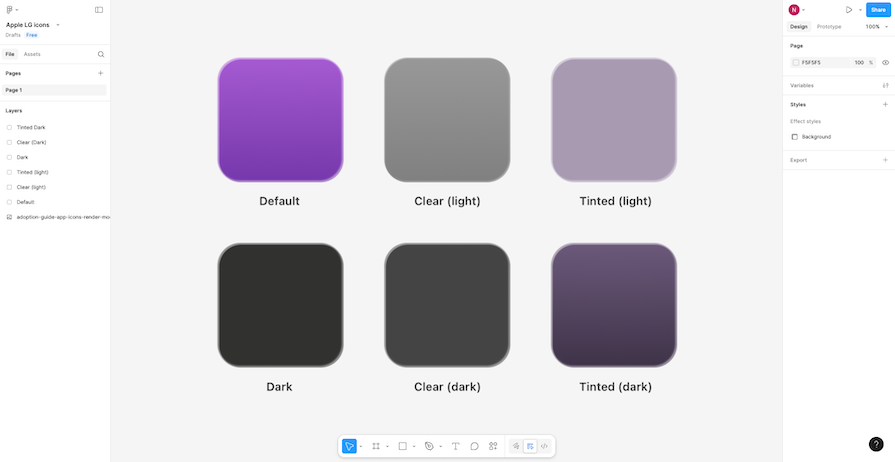Viewport: 895px width, 462px height.
Task: Select the Text tool
Action: [455, 446]
